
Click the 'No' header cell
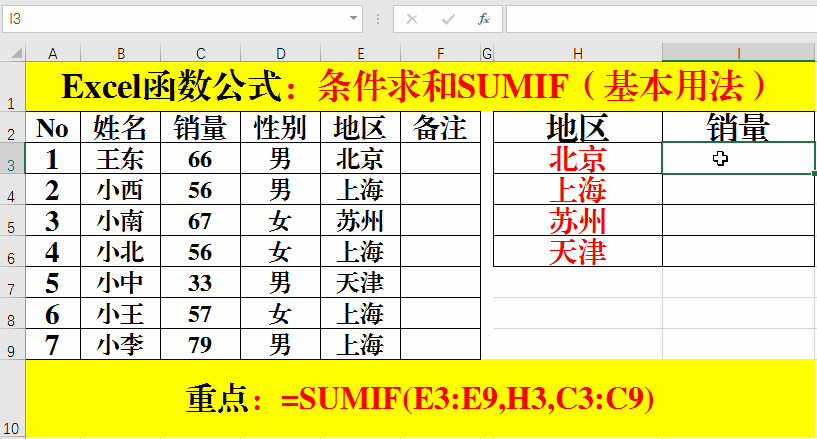click(53, 127)
